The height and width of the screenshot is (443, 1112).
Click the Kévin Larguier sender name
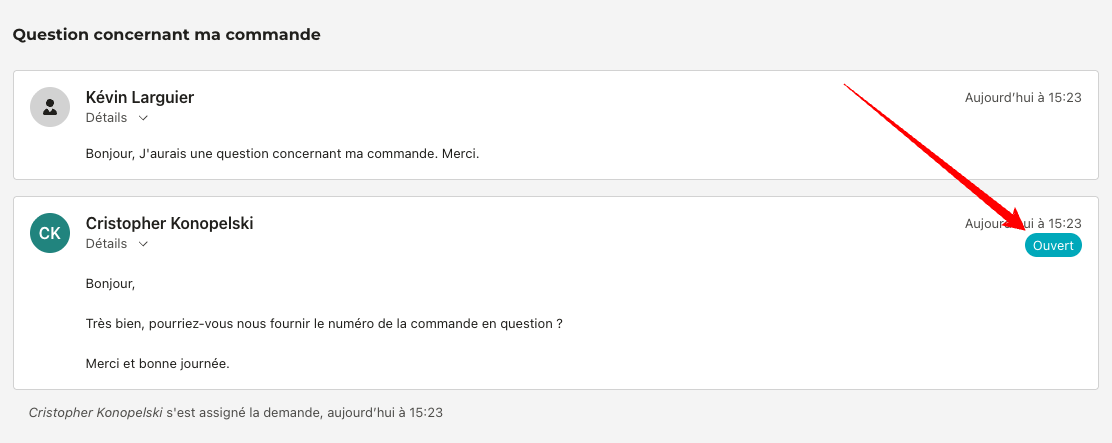point(140,97)
